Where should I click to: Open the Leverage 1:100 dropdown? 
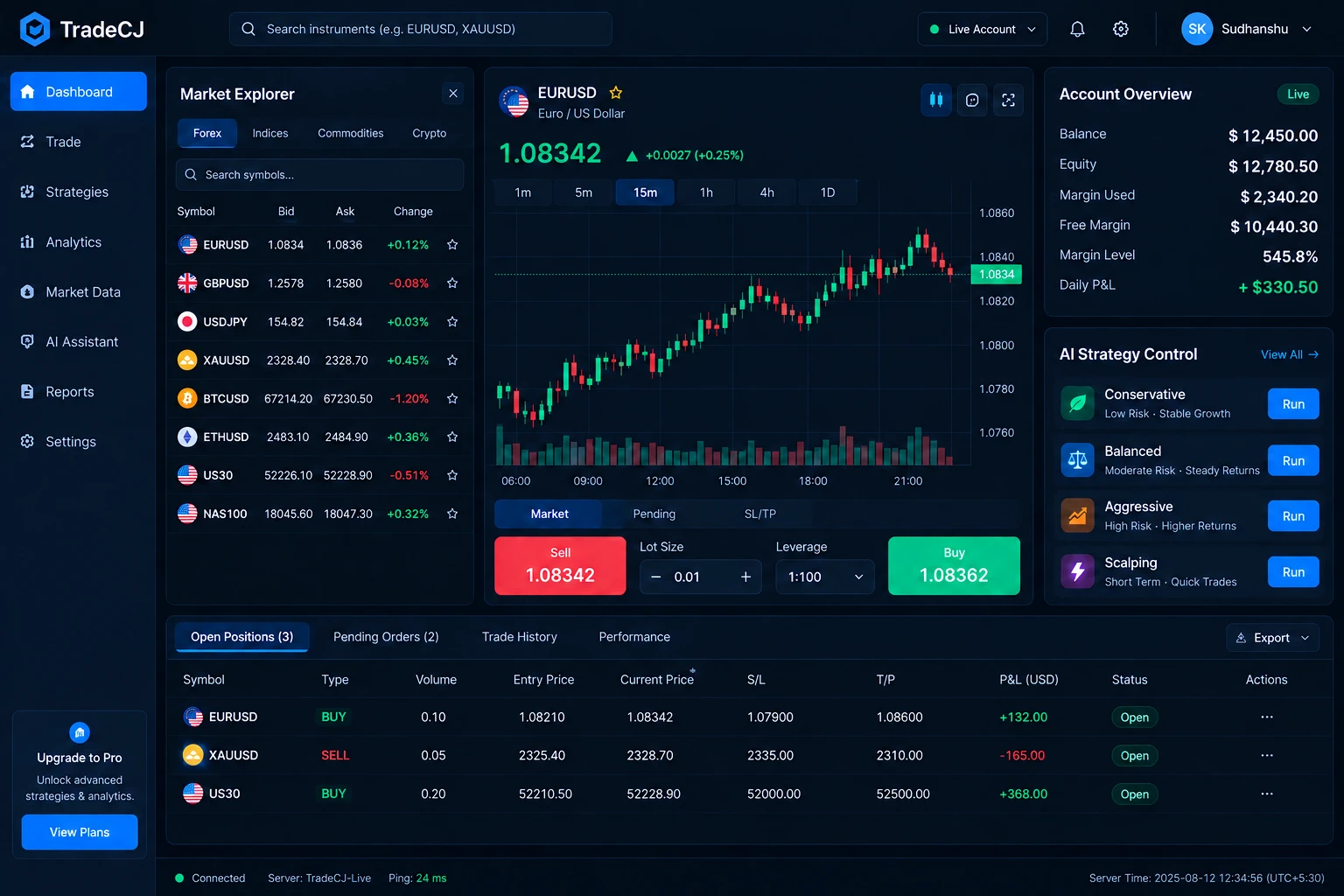[x=825, y=577]
